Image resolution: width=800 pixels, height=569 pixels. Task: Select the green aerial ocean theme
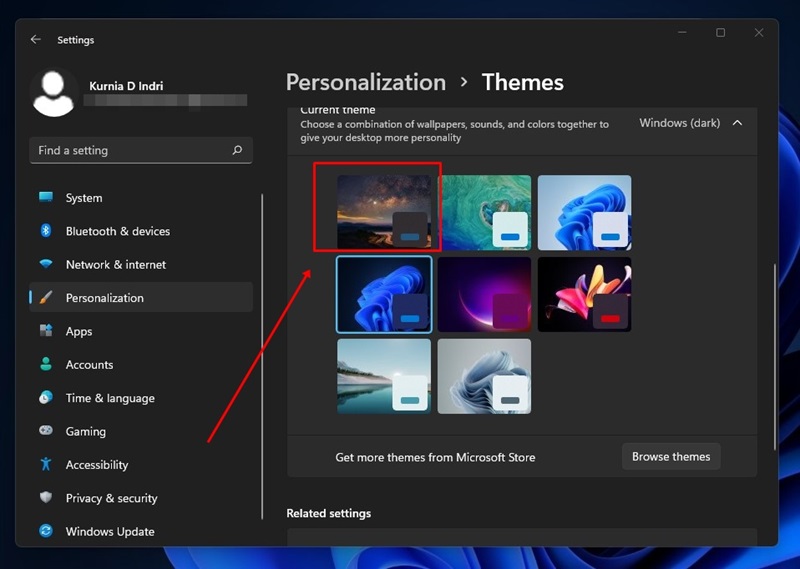tap(484, 212)
